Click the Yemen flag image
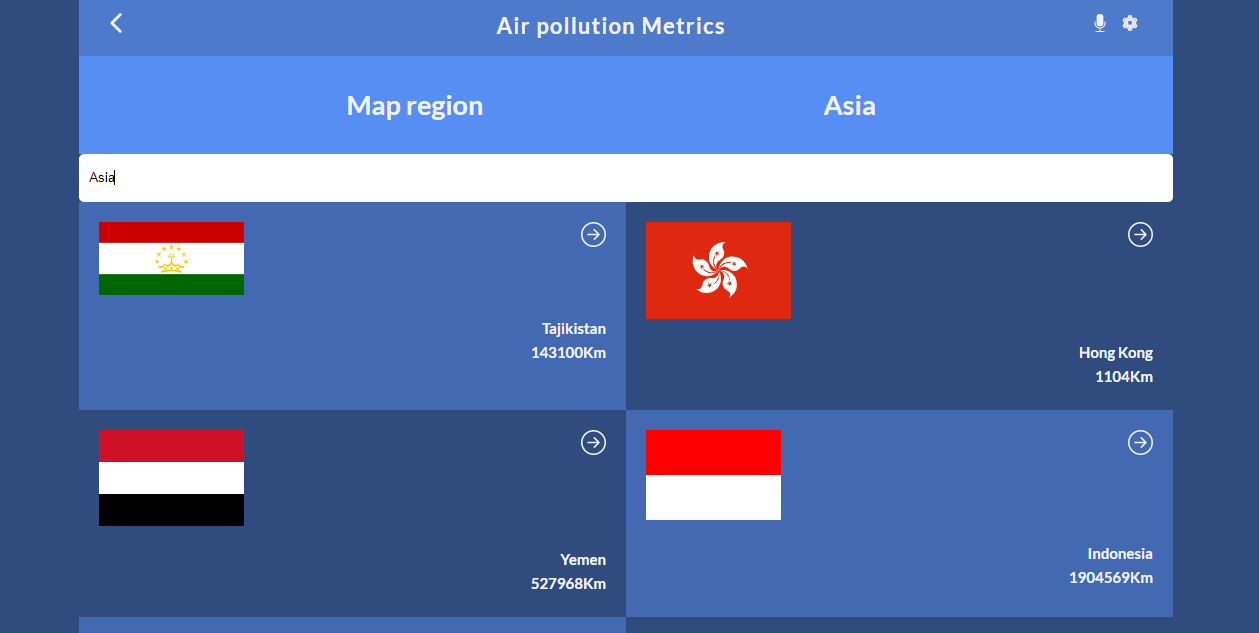The width and height of the screenshot is (1259, 633). click(x=171, y=478)
